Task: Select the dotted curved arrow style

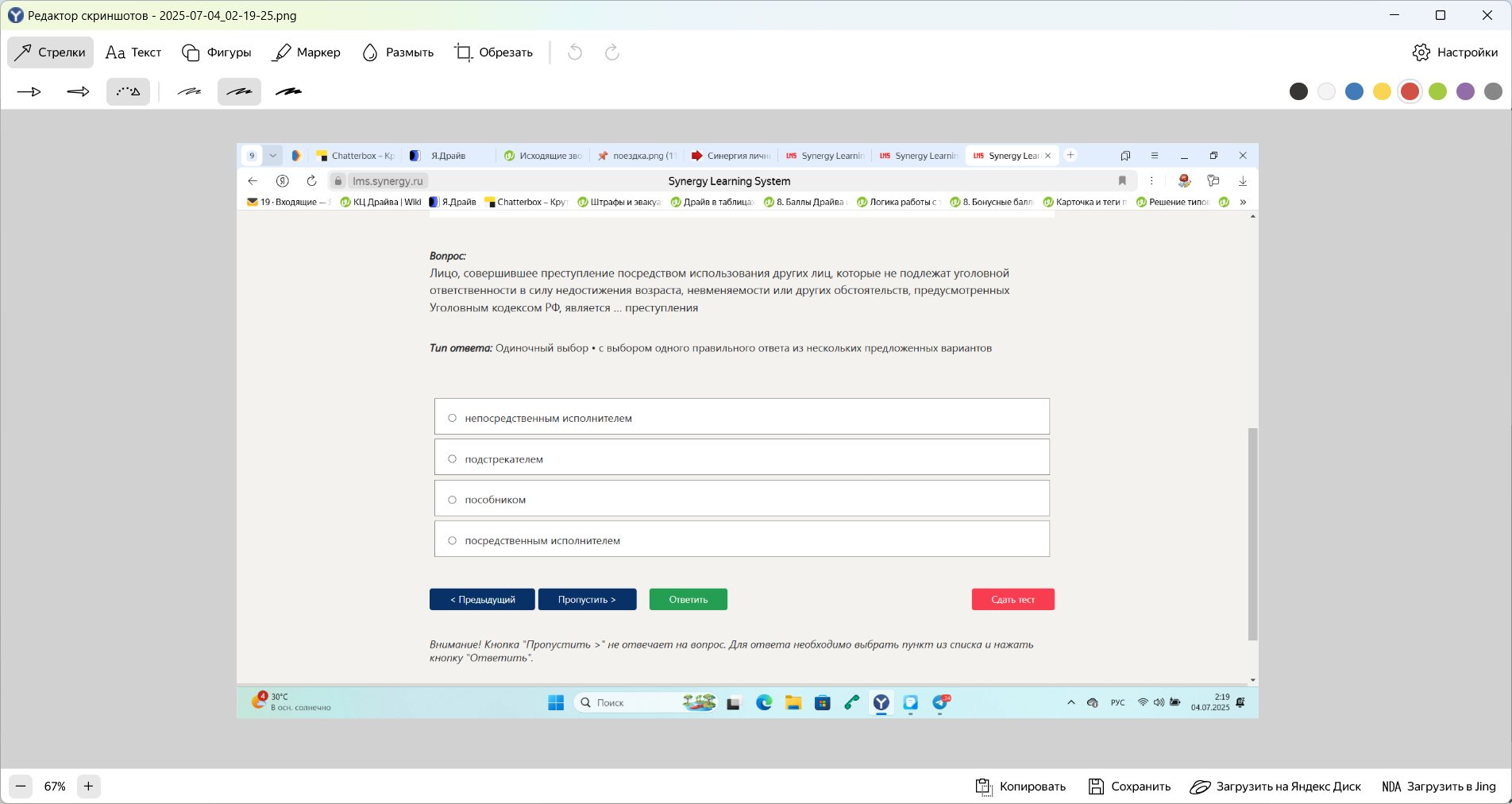Action: pyautogui.click(x=128, y=92)
